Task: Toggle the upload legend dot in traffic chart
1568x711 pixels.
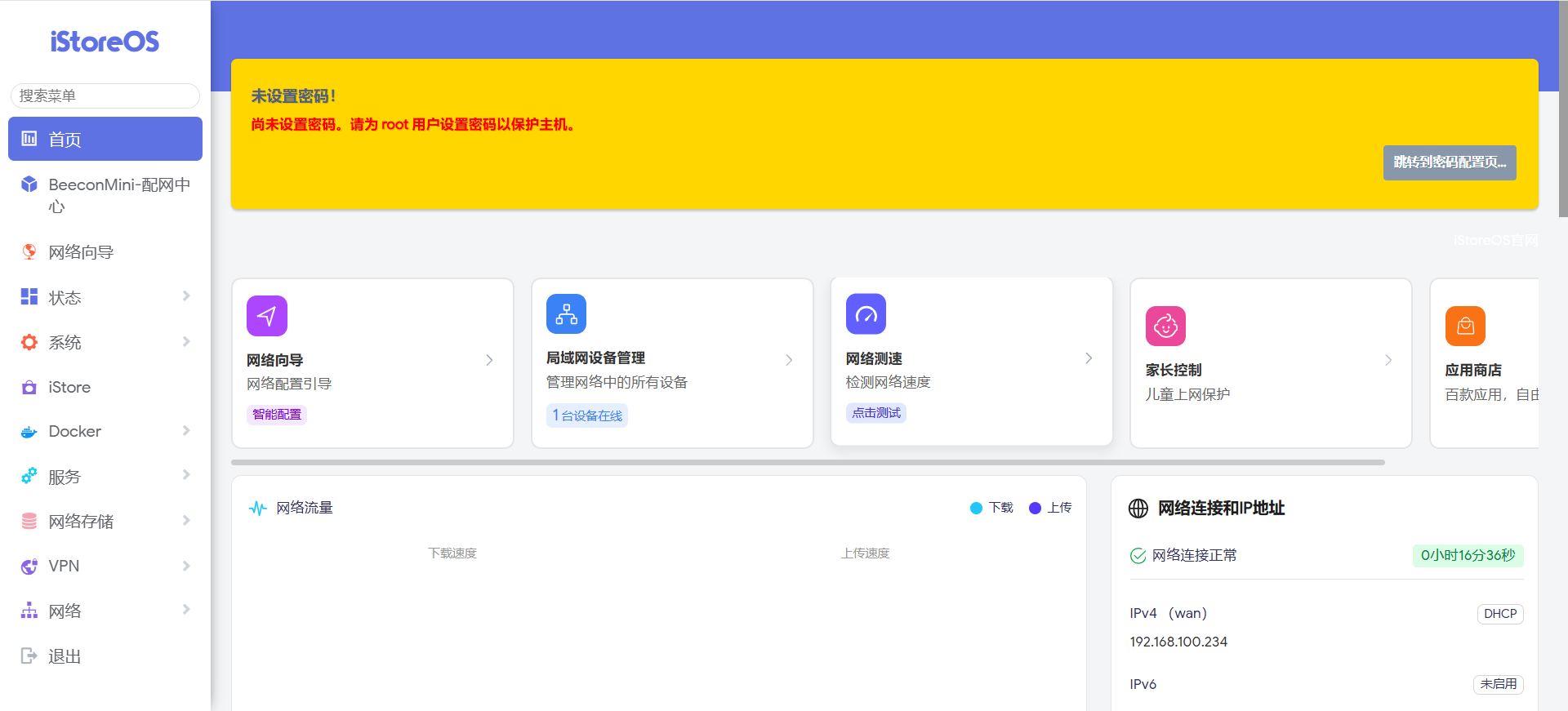Action: 1035,508
